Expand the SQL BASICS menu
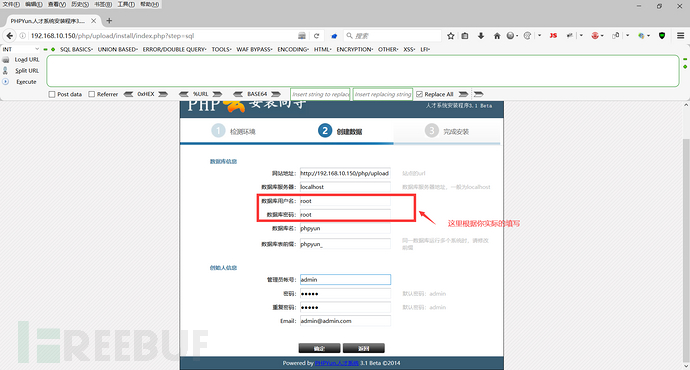690x370 pixels. 76,49
